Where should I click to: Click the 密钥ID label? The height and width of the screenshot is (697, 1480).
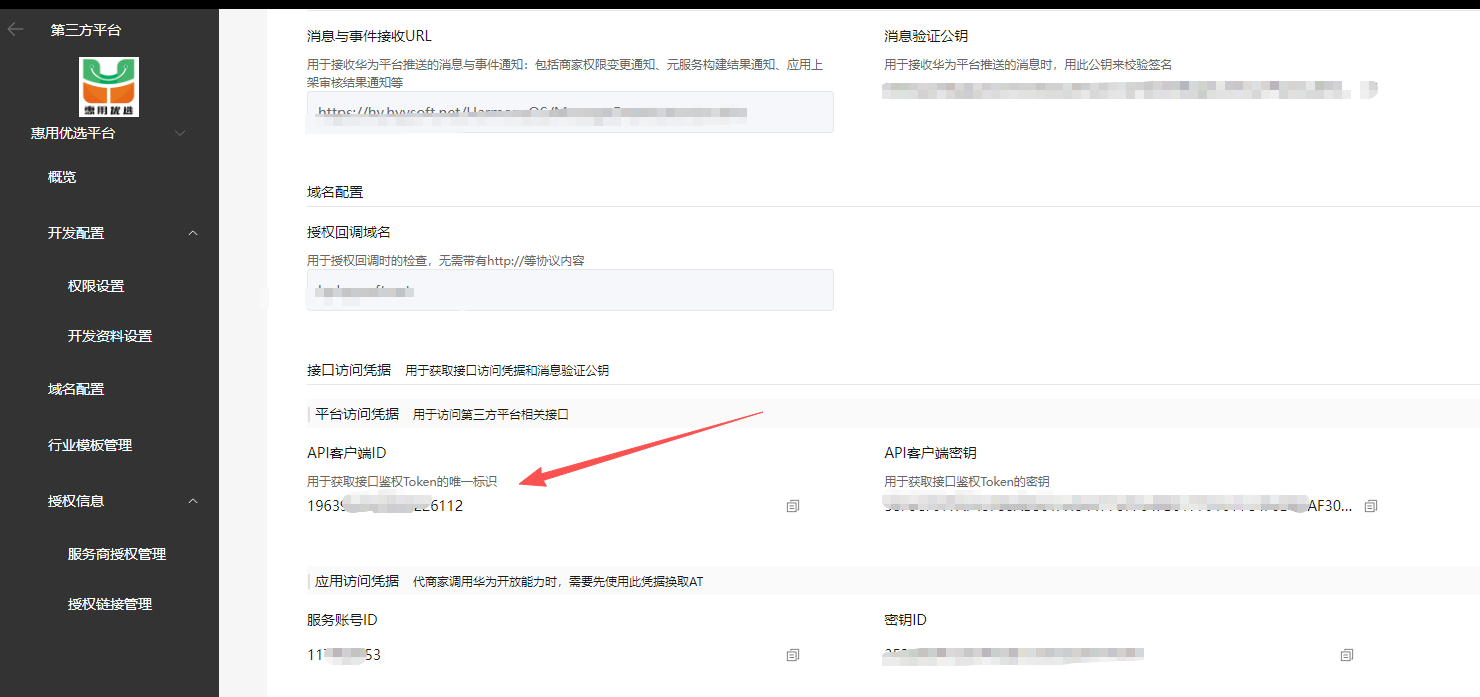click(906, 620)
